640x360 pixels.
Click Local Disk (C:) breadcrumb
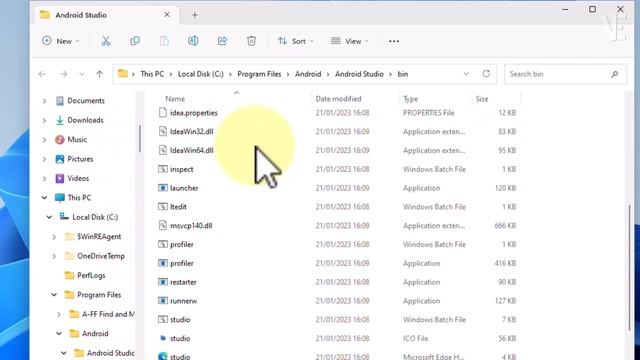pyautogui.click(x=200, y=74)
